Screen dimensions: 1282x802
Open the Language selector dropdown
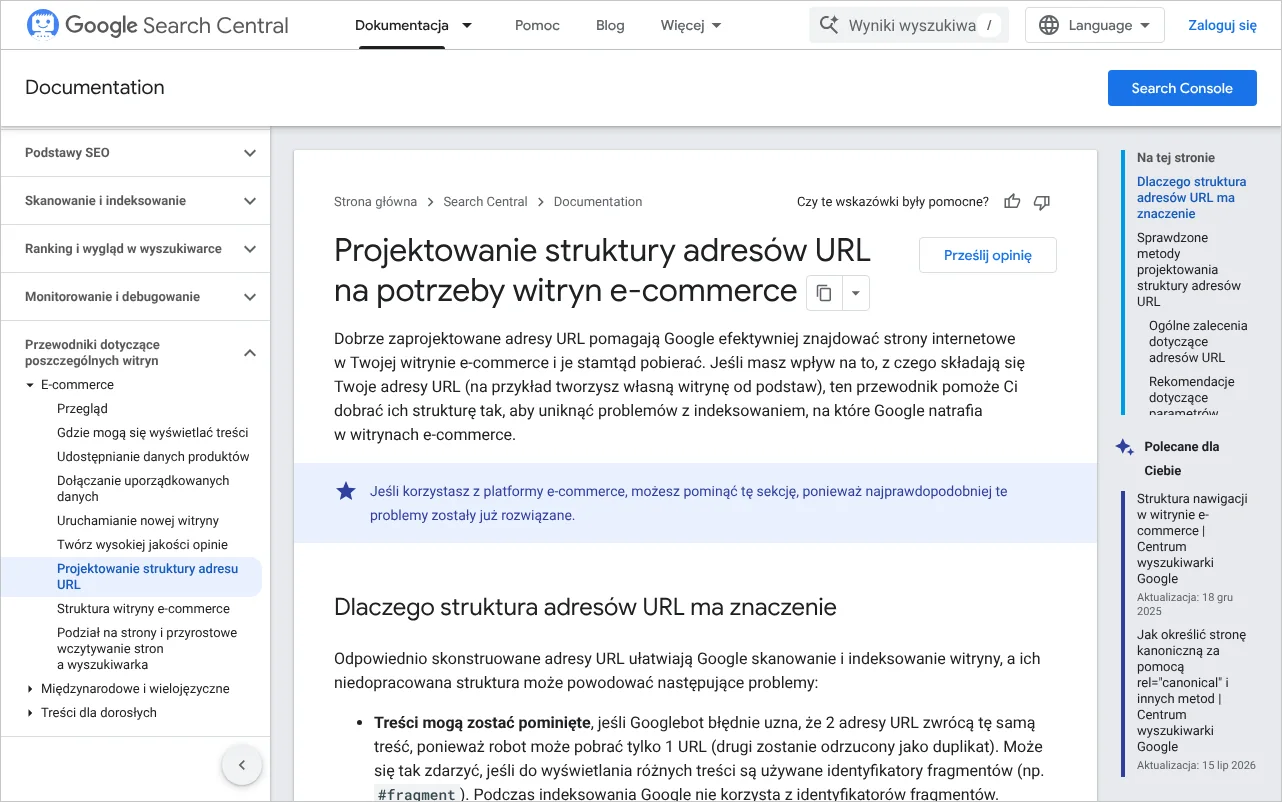pyautogui.click(x=1095, y=25)
